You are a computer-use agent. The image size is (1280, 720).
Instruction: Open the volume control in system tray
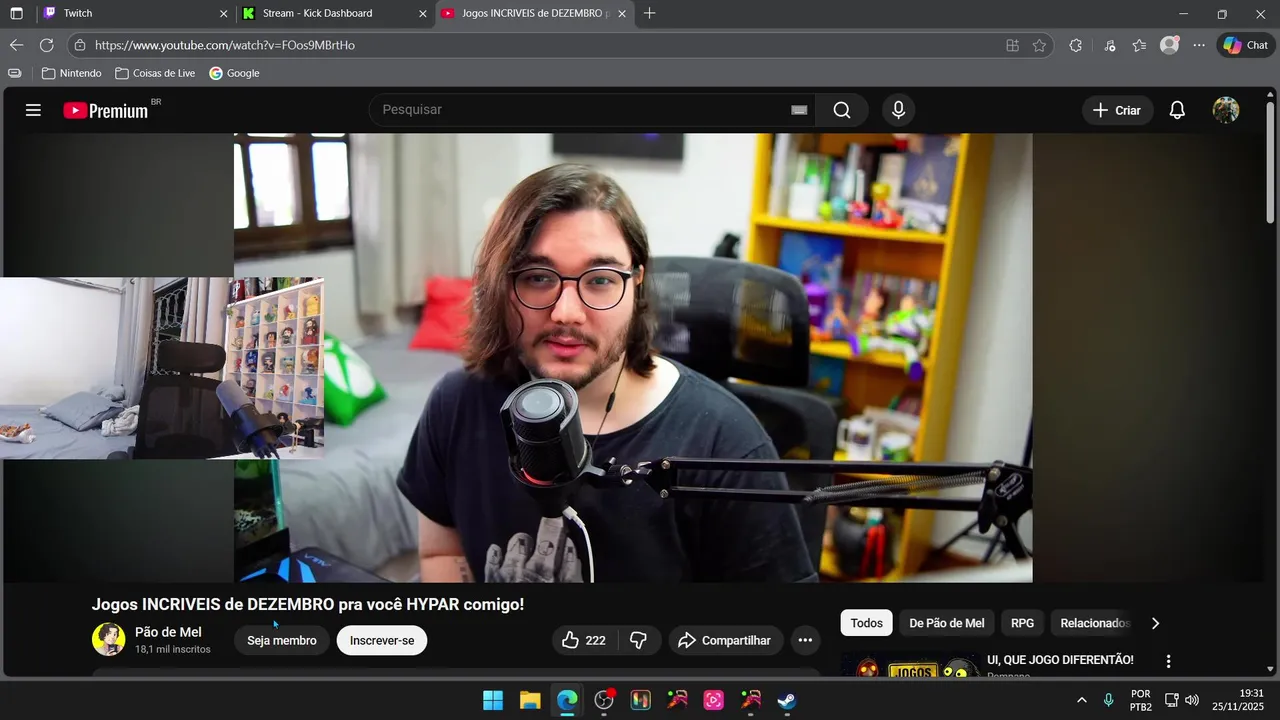tap(1191, 700)
